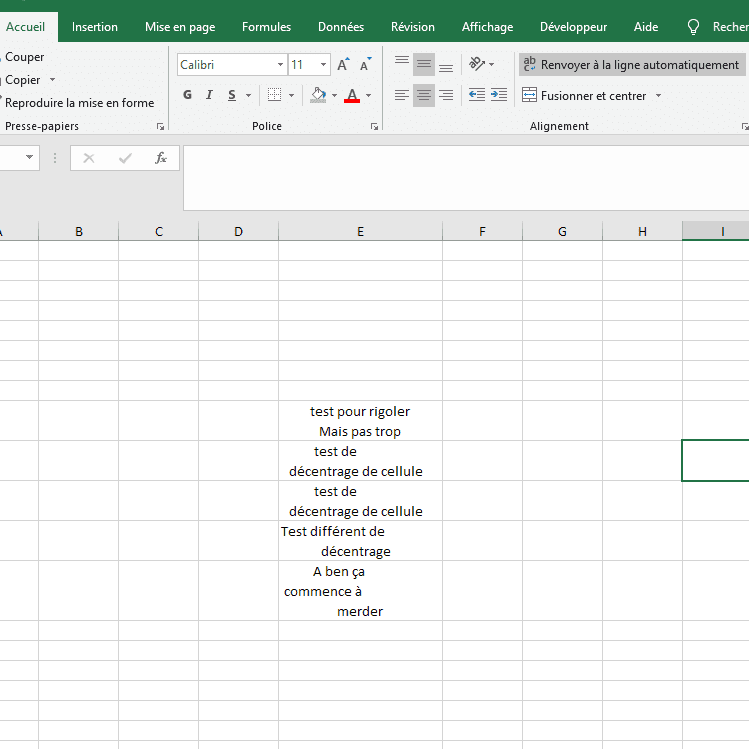Click the borders icon in Police group
The image size is (749, 749).
(x=274, y=95)
